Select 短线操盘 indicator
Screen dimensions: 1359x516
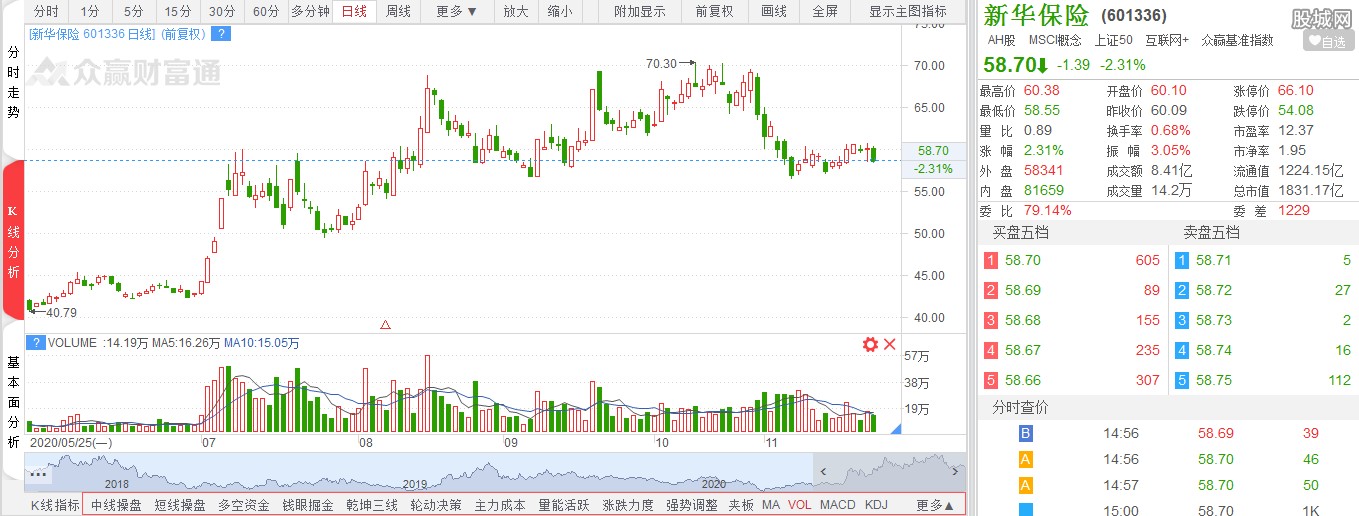click(x=180, y=505)
